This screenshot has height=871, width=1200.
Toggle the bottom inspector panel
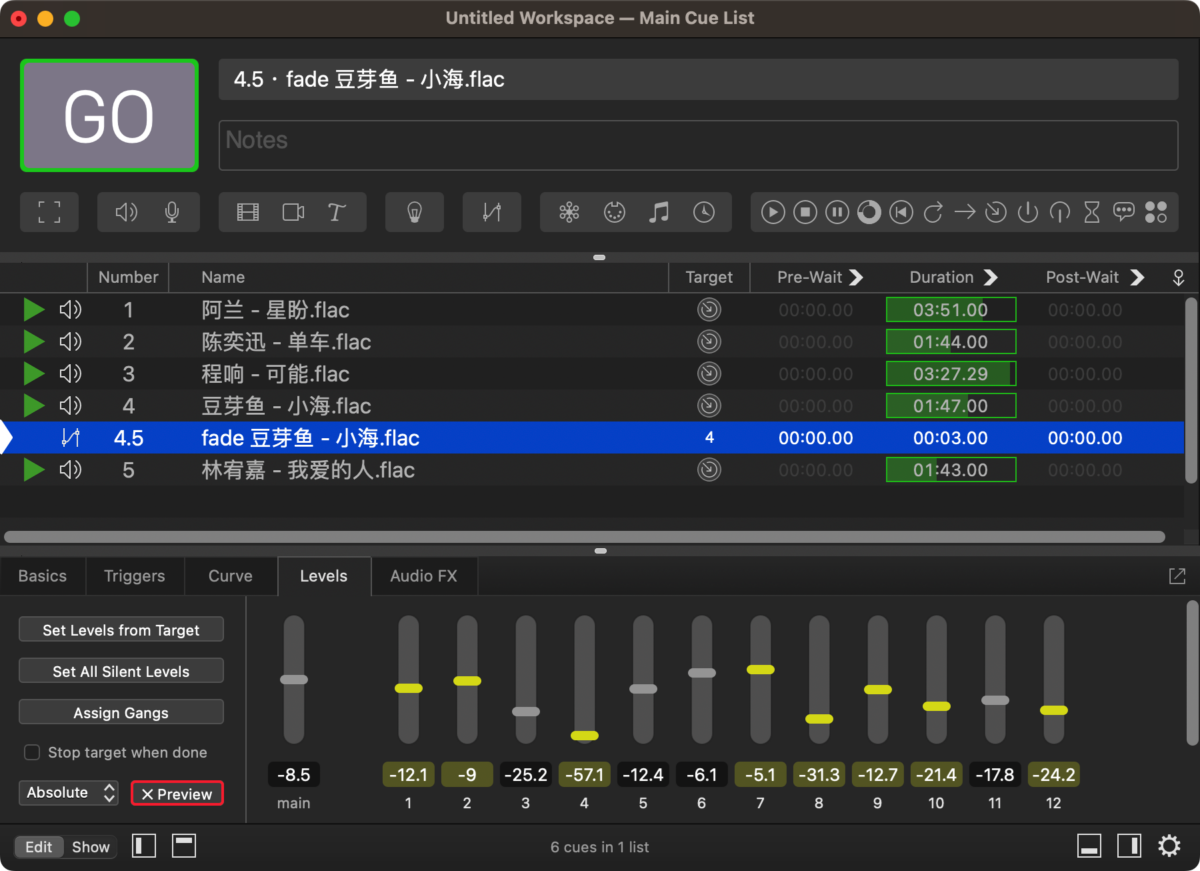click(x=1090, y=846)
